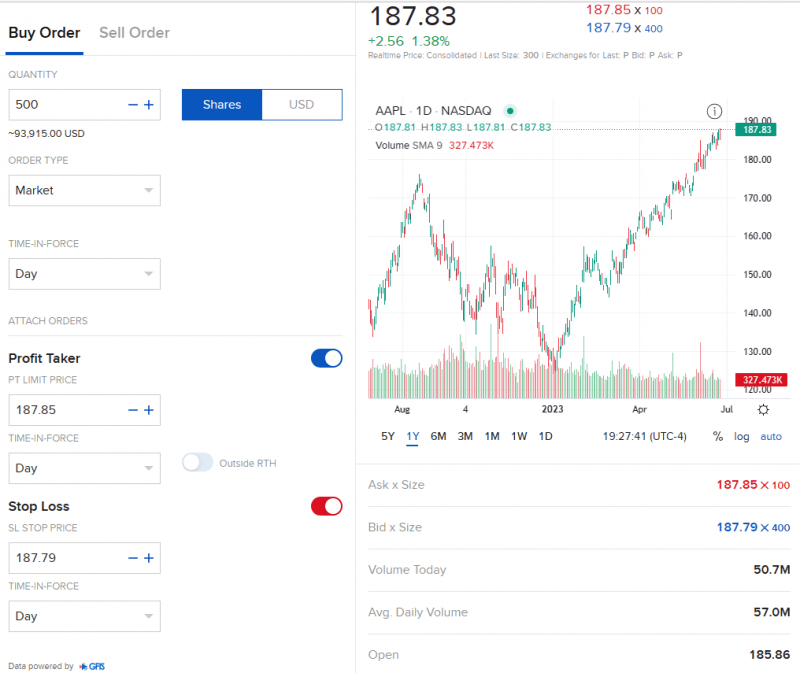Image resolution: width=800 pixels, height=673 pixels.
Task: Decrease SL stop price with minus
Action: pyautogui.click(x=133, y=558)
